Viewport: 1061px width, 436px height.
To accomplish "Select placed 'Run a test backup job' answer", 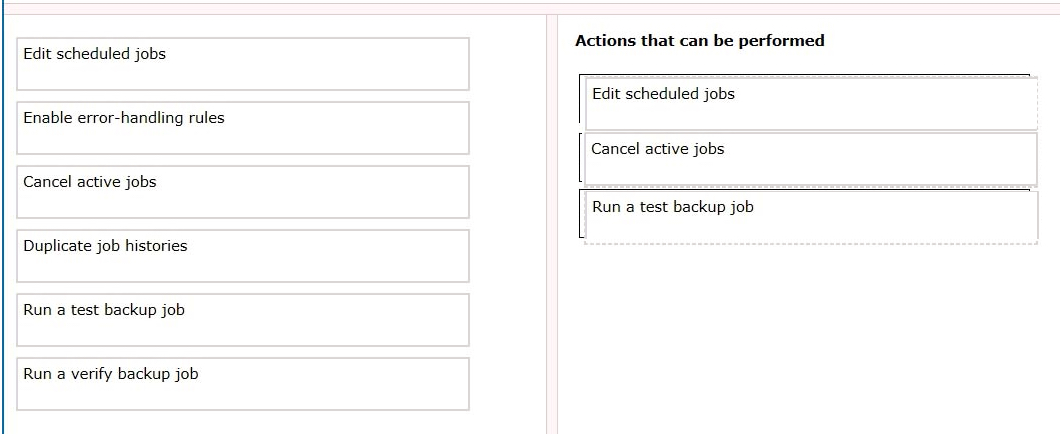I will (x=811, y=217).
